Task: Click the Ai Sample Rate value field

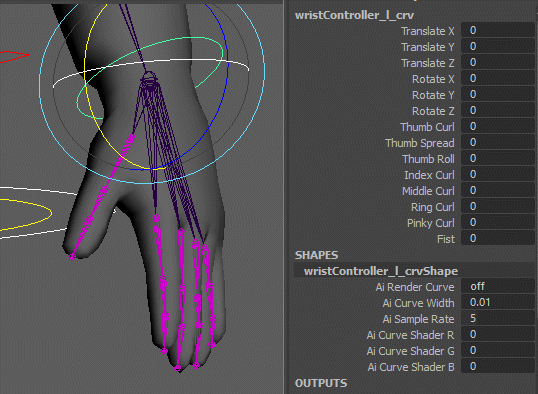Action: 498,319
